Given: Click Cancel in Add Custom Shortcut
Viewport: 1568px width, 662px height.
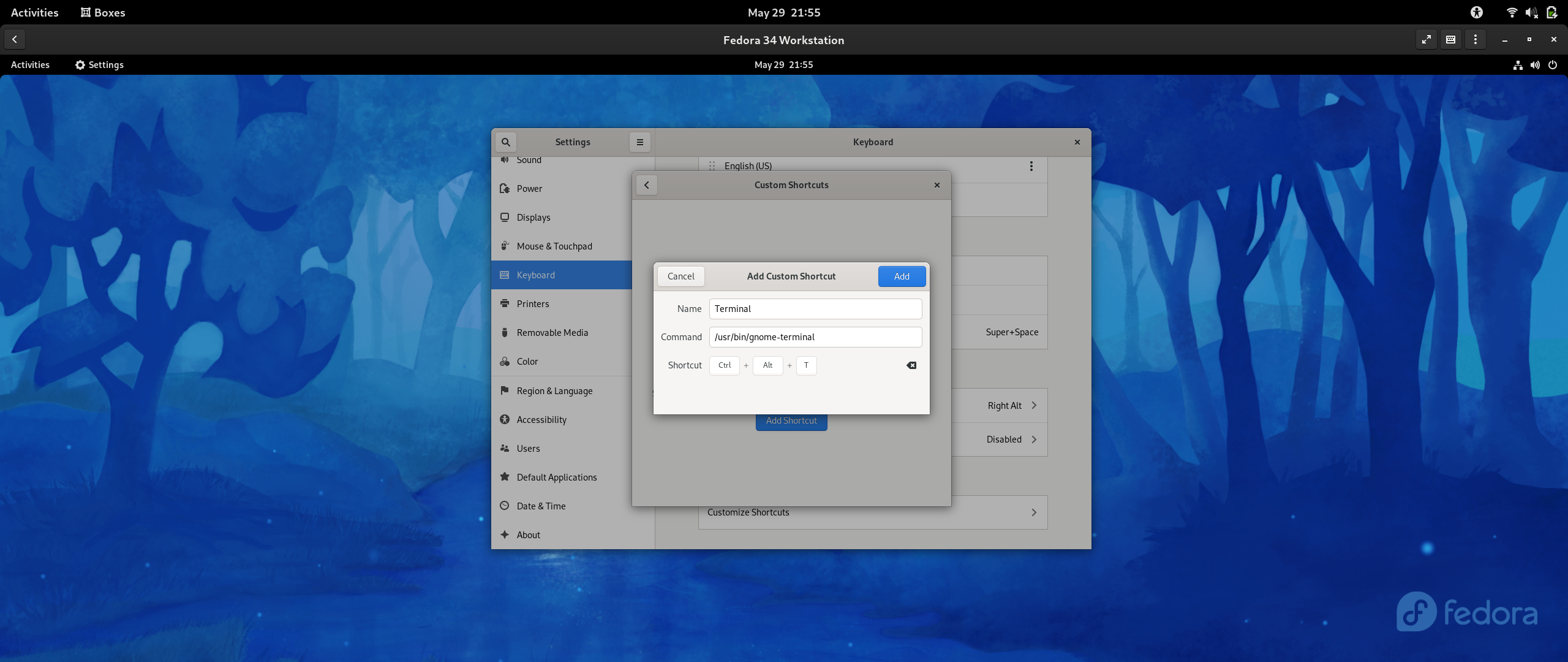Looking at the screenshot, I should 680,276.
